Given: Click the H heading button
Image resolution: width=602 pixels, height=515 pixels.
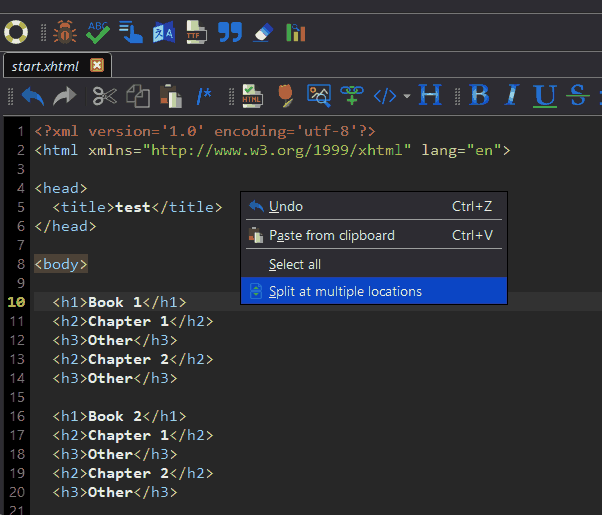Looking at the screenshot, I should (x=430, y=94).
